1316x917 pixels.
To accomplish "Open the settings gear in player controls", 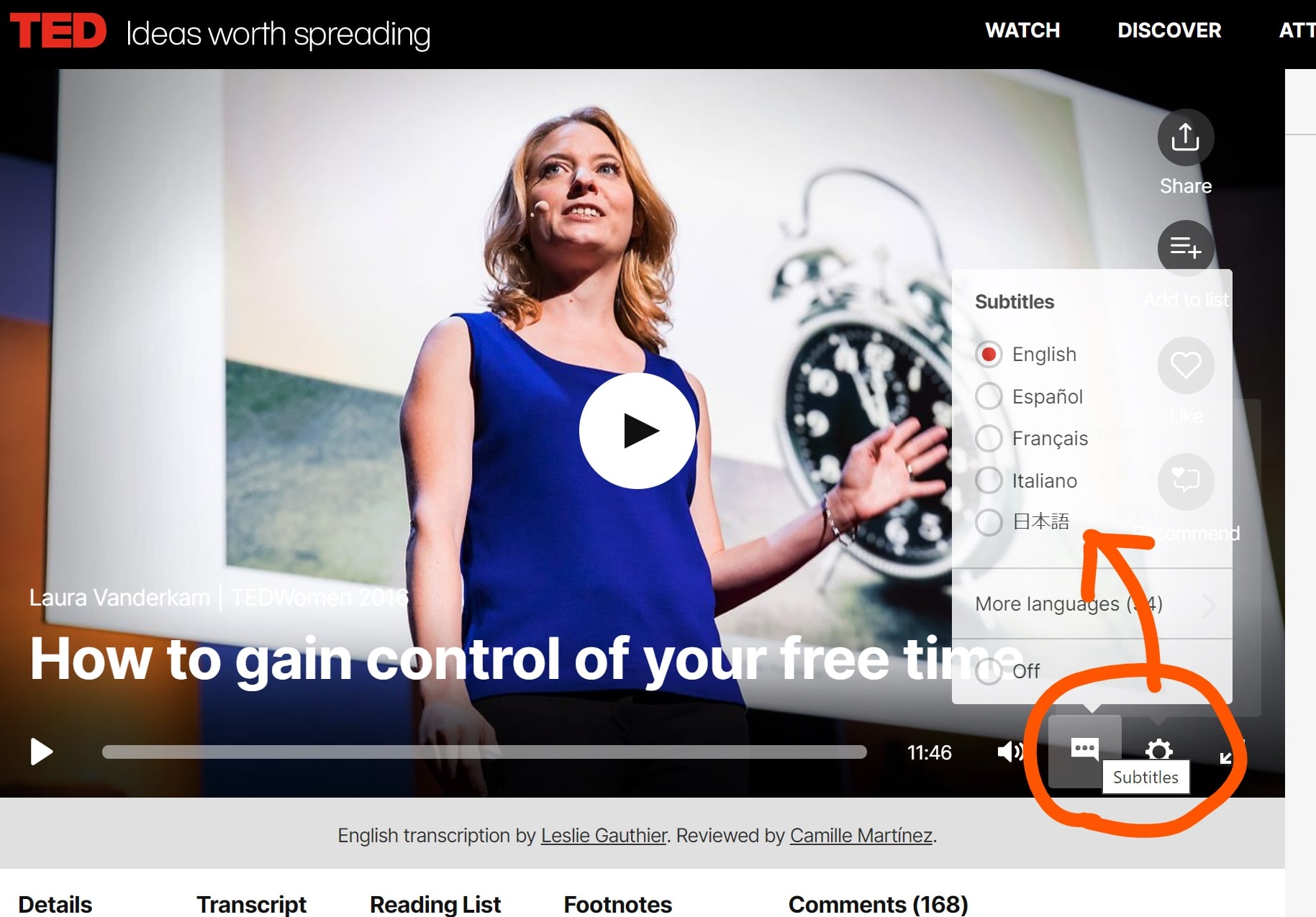I will (1158, 751).
